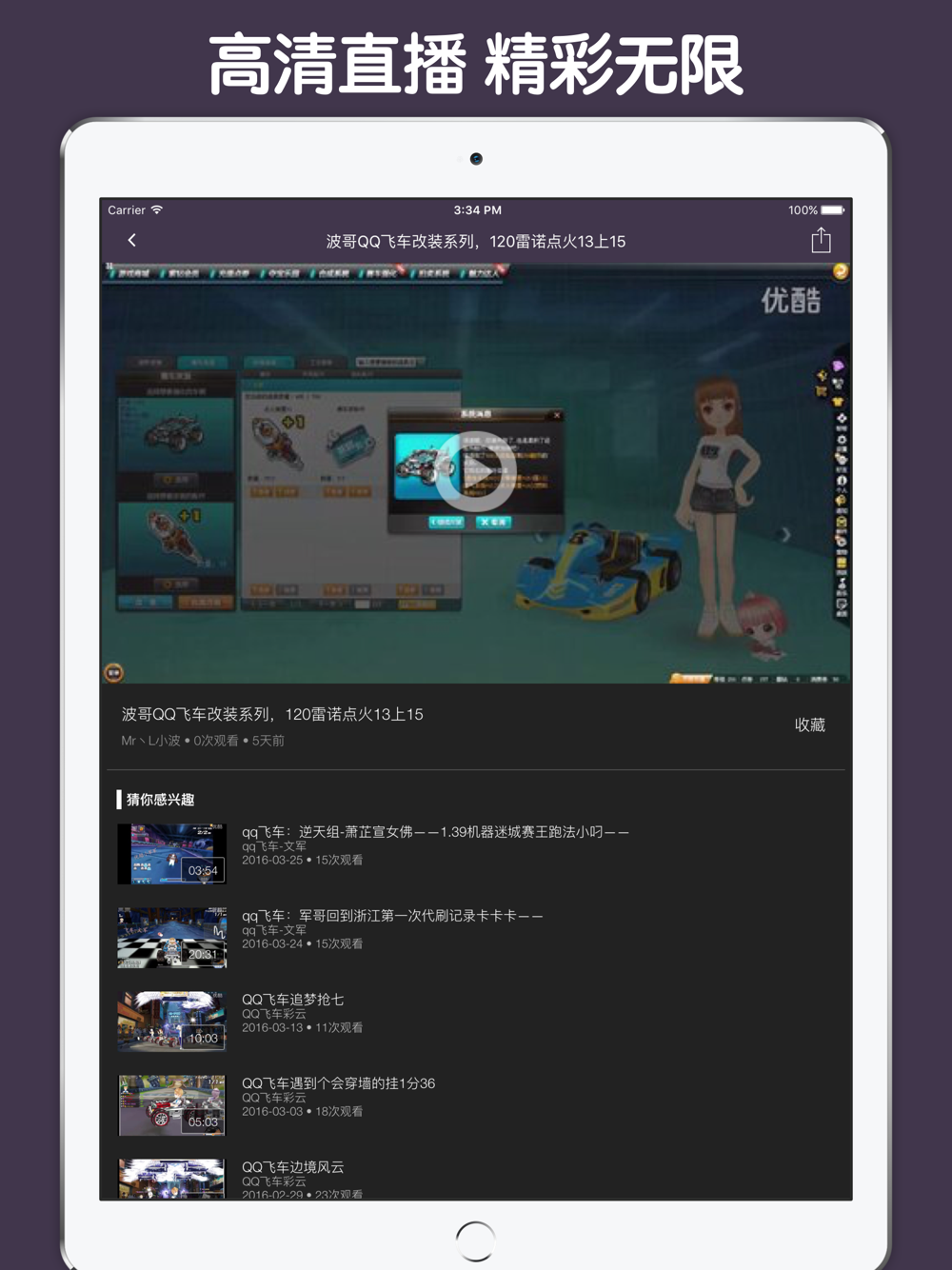Open the share icon in the header
Image resolution: width=952 pixels, height=1270 pixels.
click(x=821, y=240)
